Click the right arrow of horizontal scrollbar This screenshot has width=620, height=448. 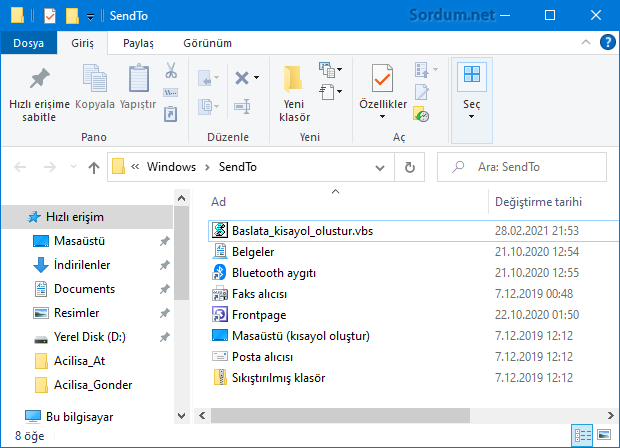(x=611, y=416)
